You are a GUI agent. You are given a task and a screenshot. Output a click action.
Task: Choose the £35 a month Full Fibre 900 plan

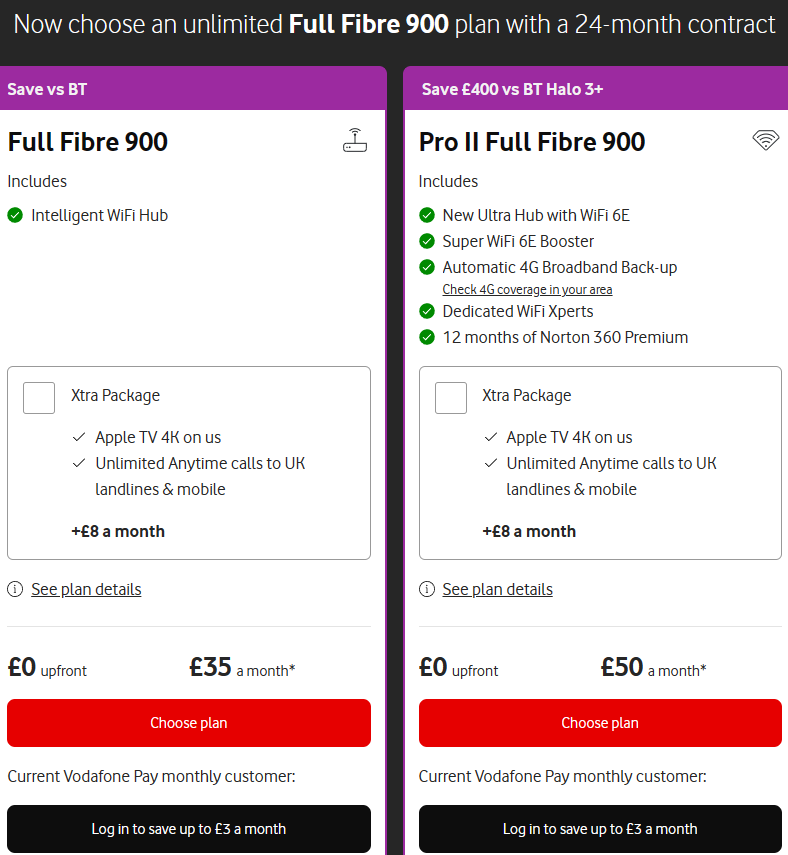coord(189,723)
